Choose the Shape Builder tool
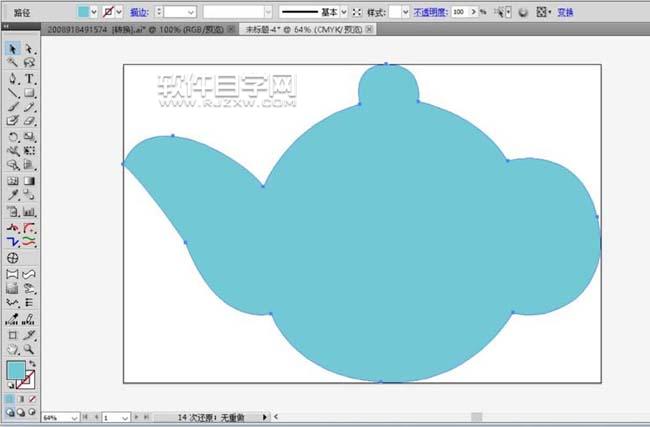The image size is (650, 427). tap(12, 165)
